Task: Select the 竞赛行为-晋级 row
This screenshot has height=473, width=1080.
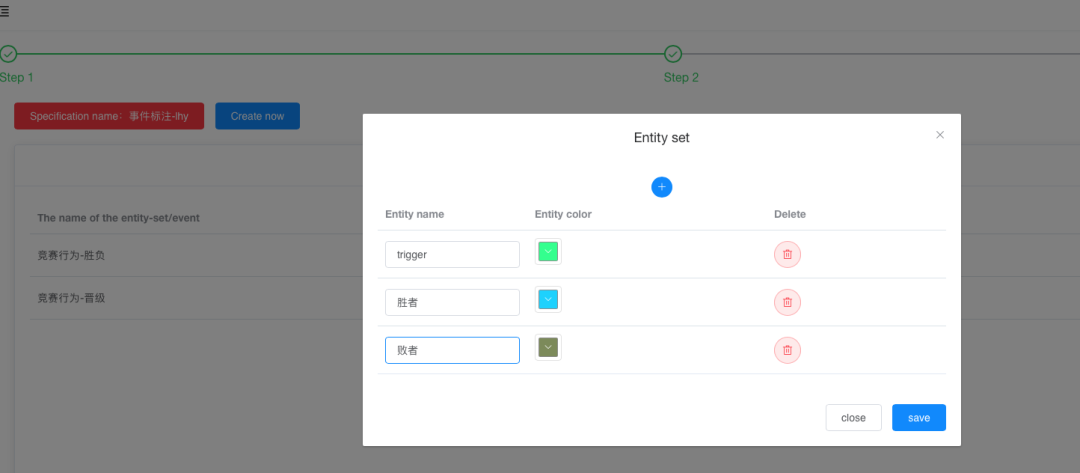Action: pos(196,298)
